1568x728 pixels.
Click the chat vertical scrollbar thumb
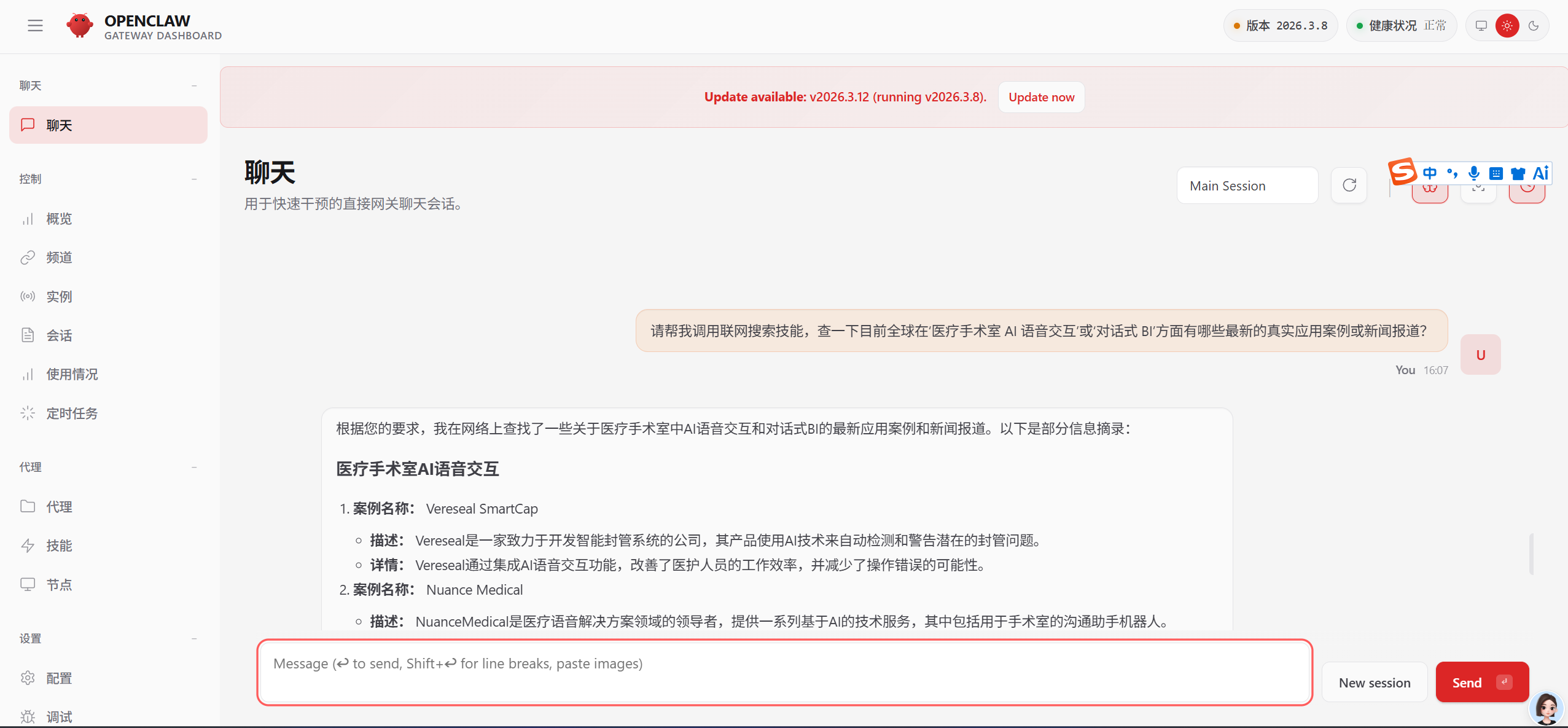tap(1531, 554)
